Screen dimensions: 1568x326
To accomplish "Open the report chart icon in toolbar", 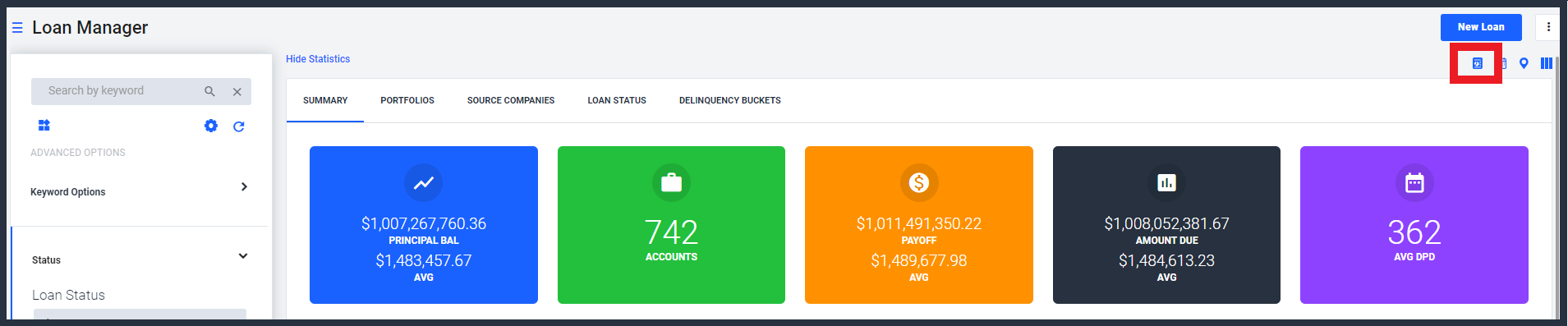I will click(x=1477, y=63).
